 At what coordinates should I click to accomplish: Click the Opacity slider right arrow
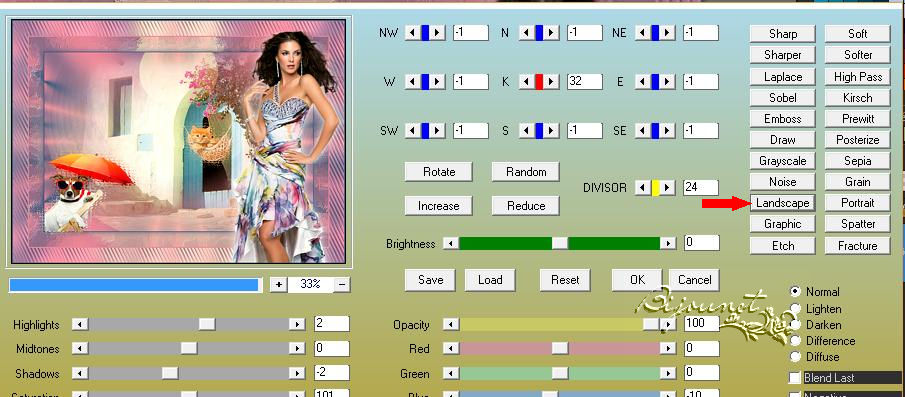tap(668, 325)
